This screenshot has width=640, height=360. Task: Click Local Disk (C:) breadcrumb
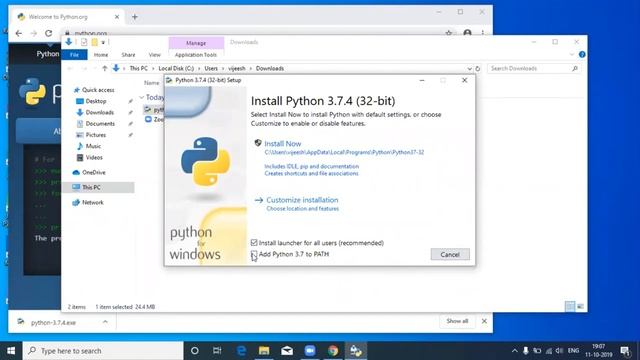click(x=176, y=69)
